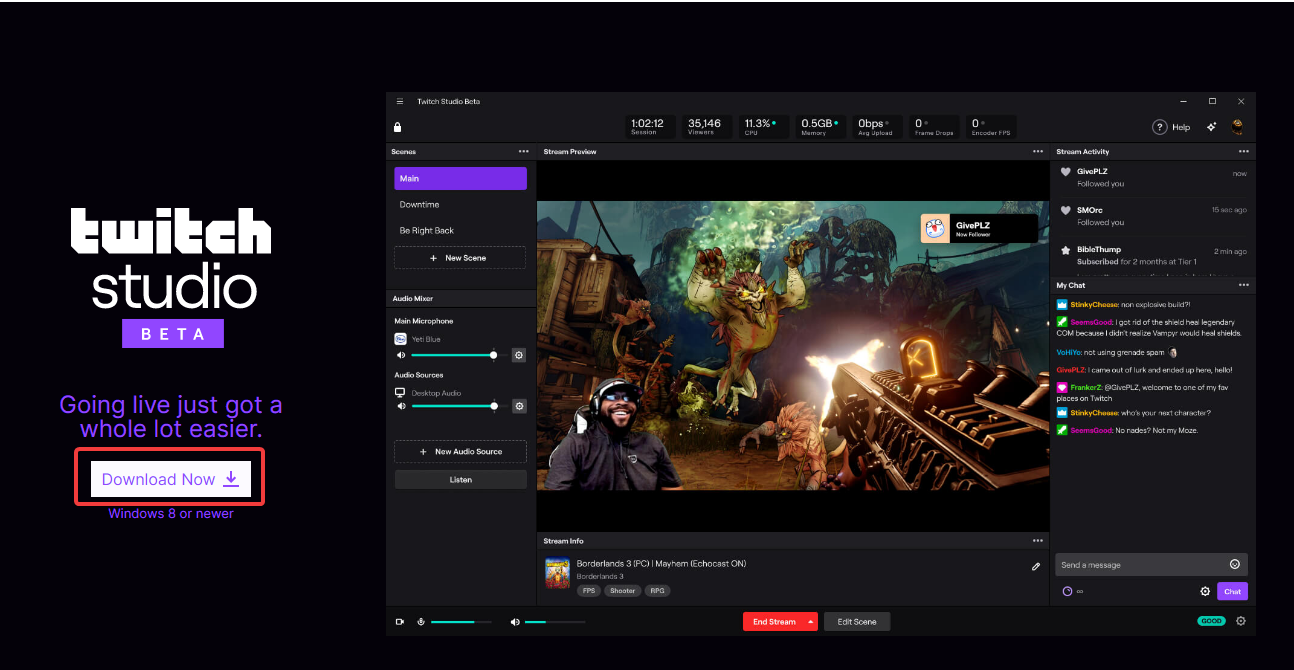The image size is (1294, 670).
Task: Click the Encoder FPS stat
Action: coord(990,126)
